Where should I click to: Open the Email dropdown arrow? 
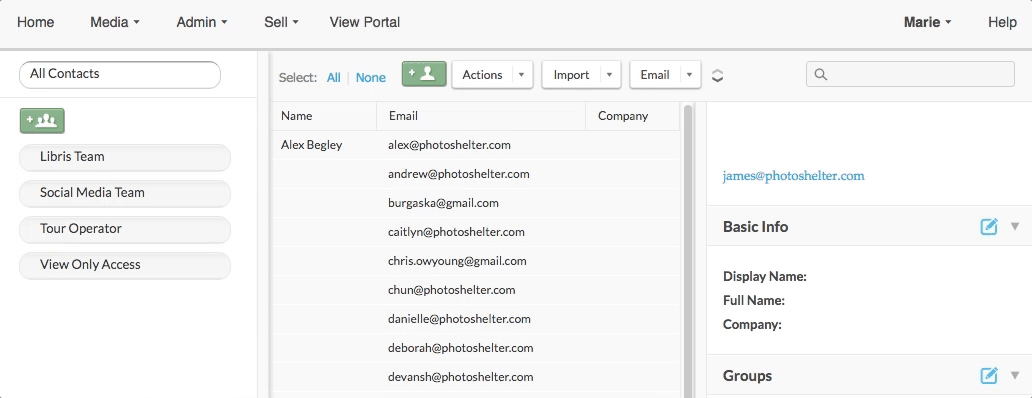click(x=690, y=75)
